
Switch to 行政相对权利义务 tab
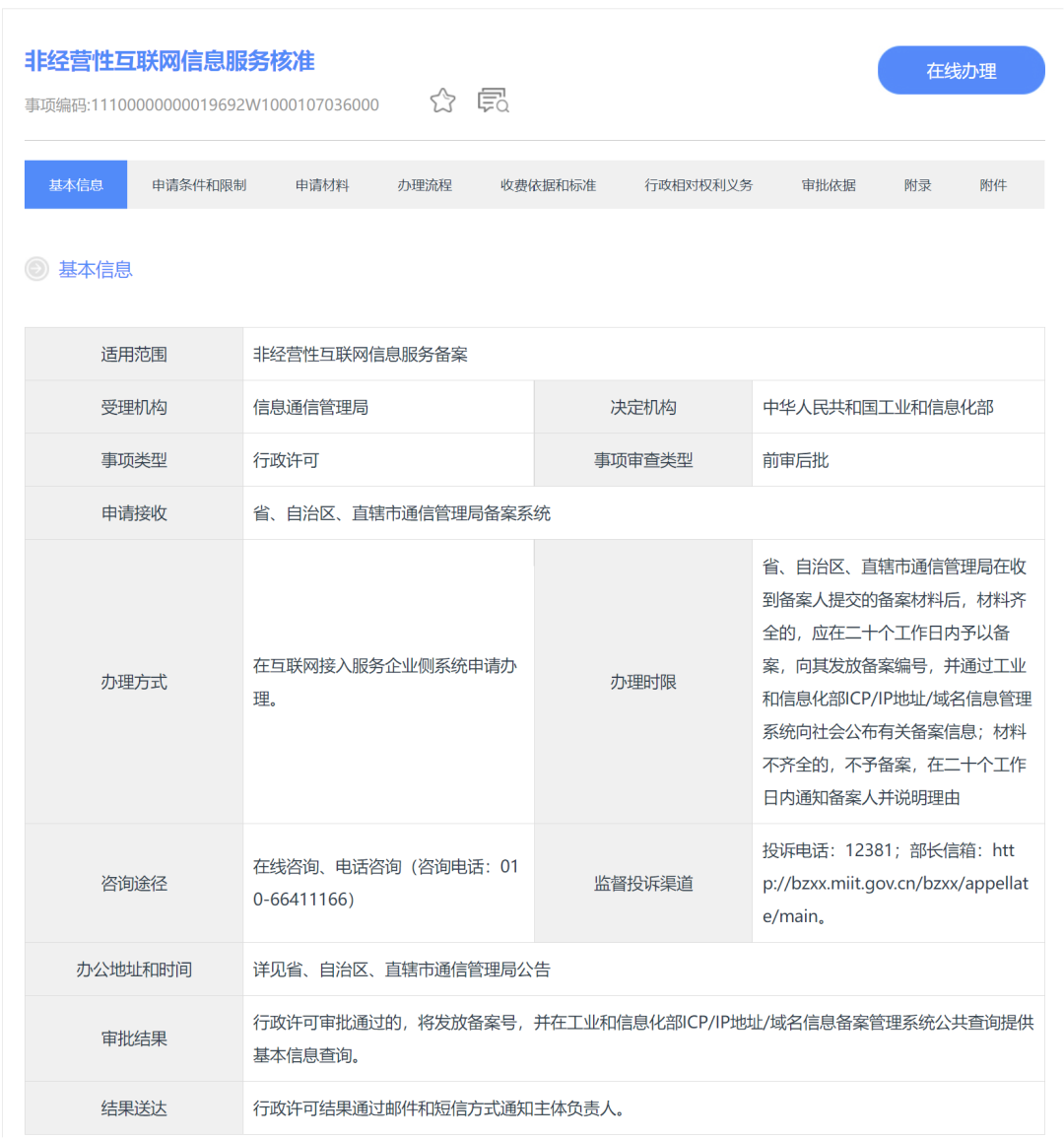tap(698, 185)
